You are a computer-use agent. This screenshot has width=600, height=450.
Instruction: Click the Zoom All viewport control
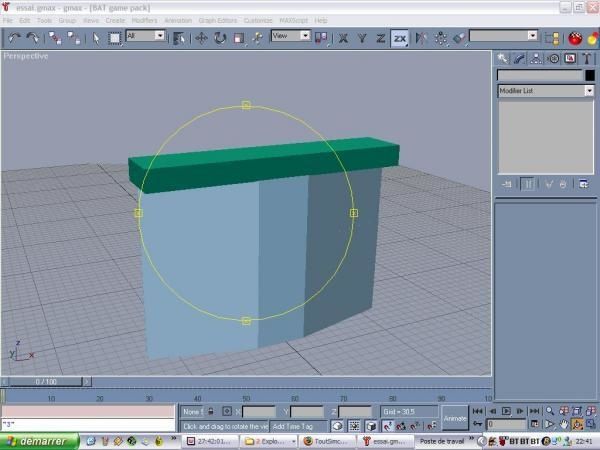(564, 411)
